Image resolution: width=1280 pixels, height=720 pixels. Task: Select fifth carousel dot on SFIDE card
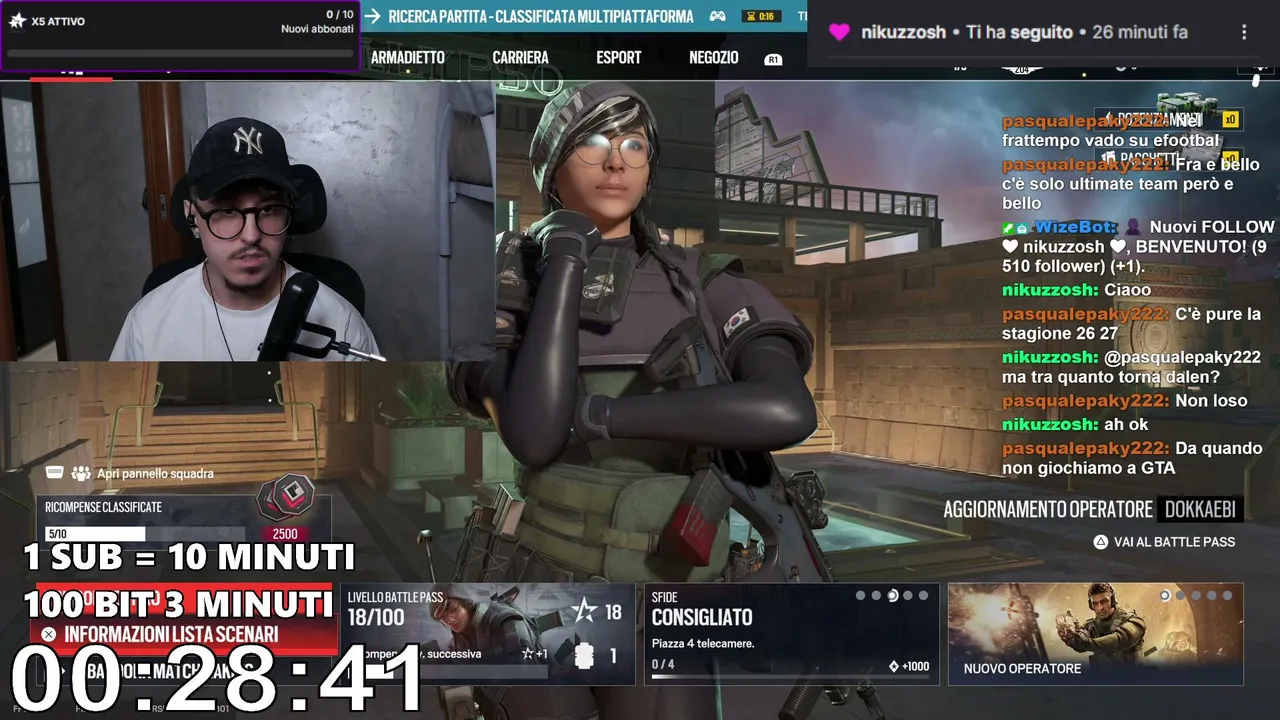pos(923,596)
